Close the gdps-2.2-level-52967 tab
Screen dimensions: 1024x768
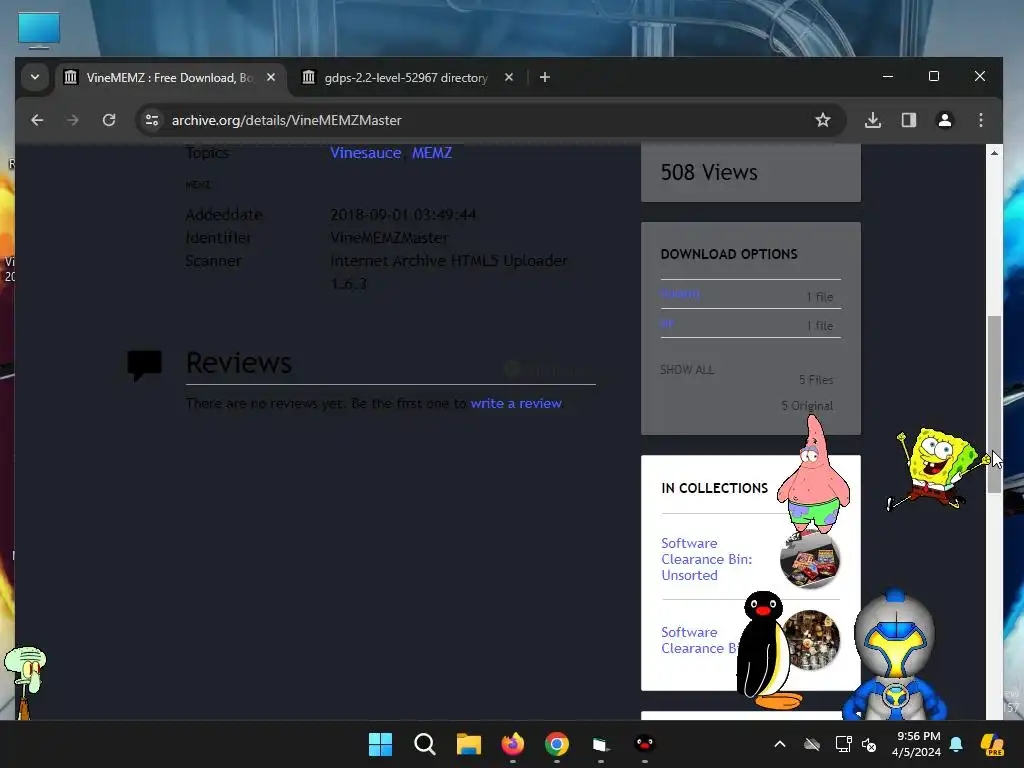509,77
